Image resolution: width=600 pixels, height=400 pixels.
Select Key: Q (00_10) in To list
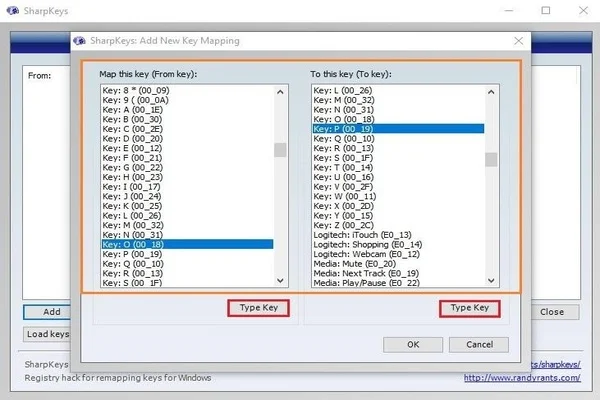[398, 139]
